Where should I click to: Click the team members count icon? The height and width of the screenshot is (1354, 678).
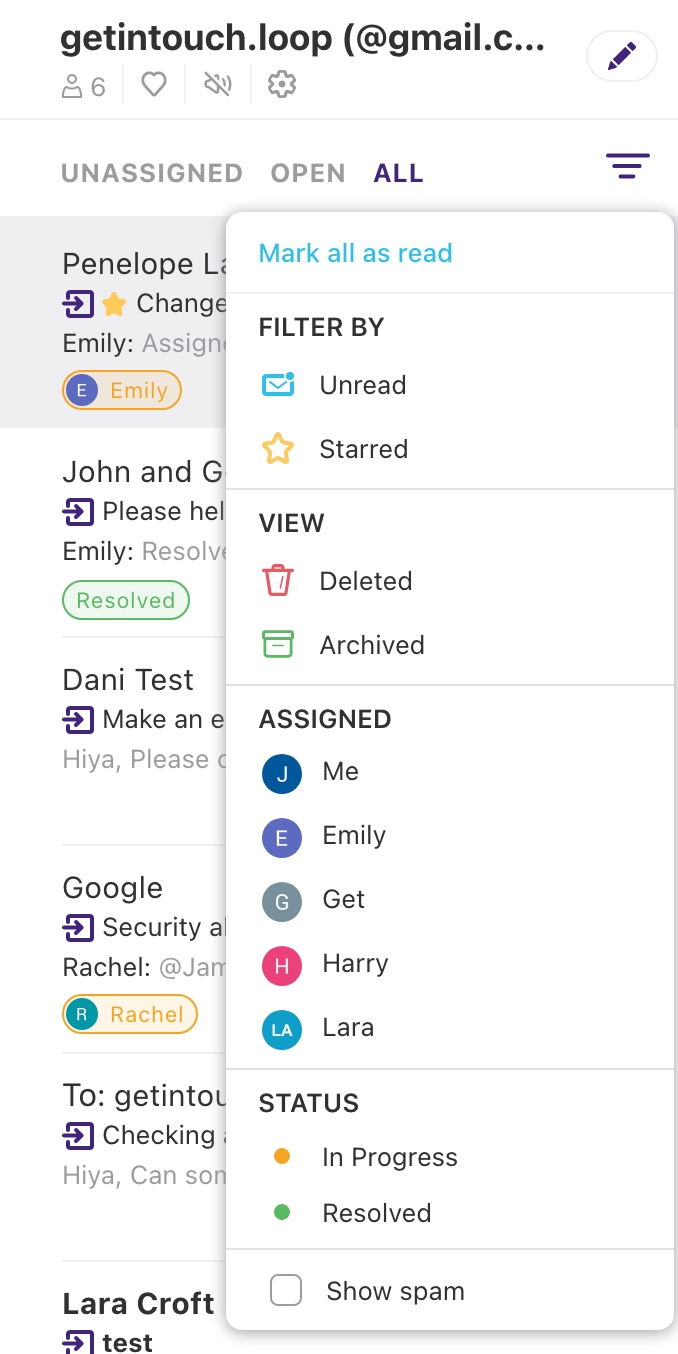coord(83,87)
